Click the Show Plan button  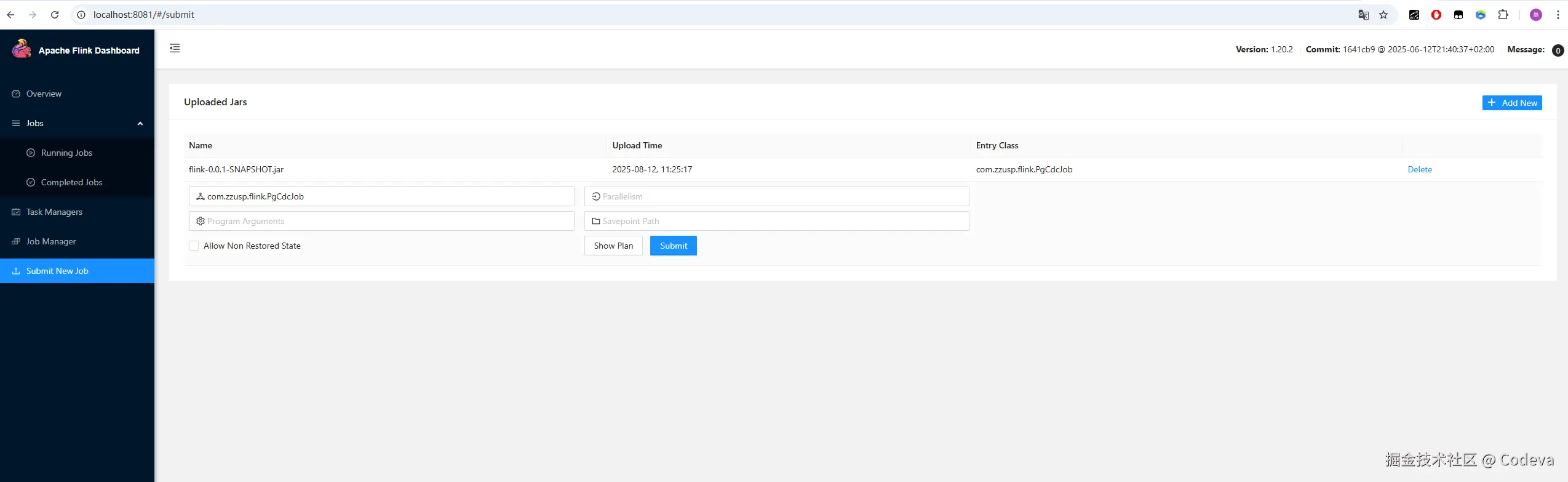613,246
